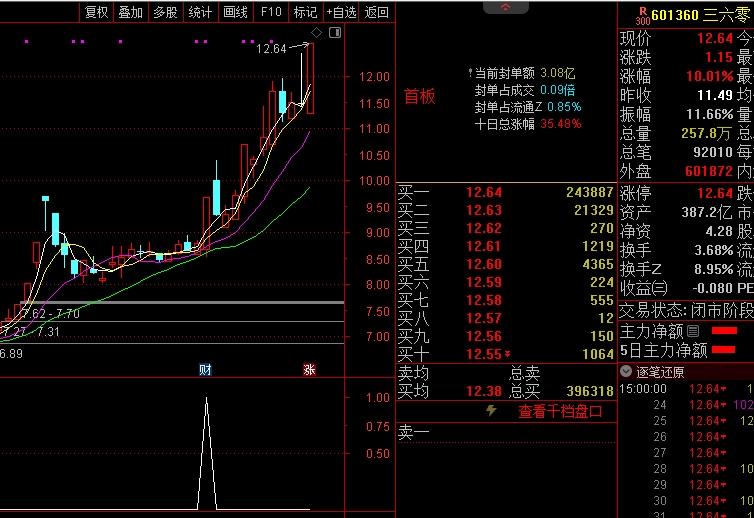Open the 叠加 overlay menu

pyautogui.click(x=131, y=12)
